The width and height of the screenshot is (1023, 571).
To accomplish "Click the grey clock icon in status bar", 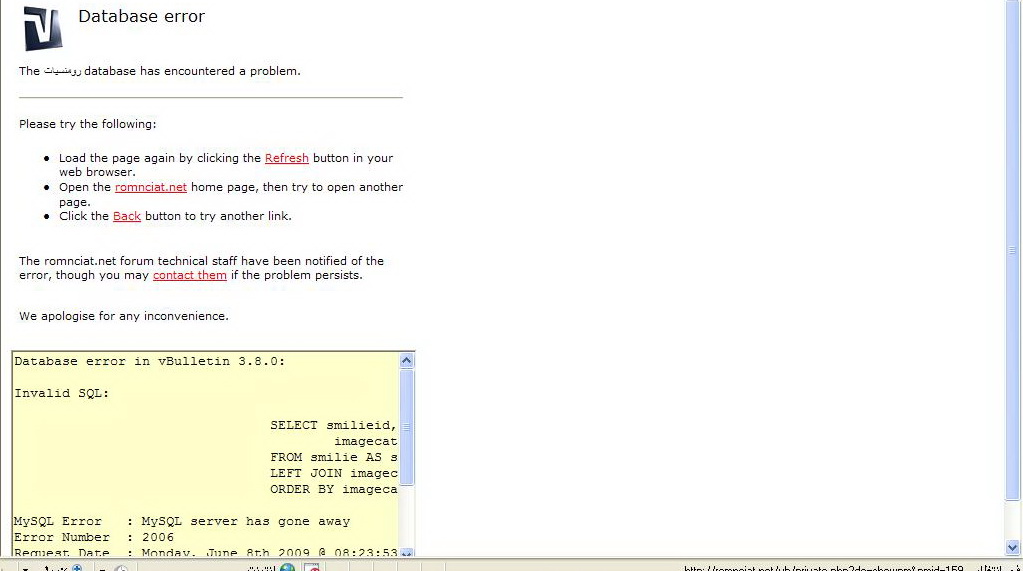I will pyautogui.click(x=121, y=568).
